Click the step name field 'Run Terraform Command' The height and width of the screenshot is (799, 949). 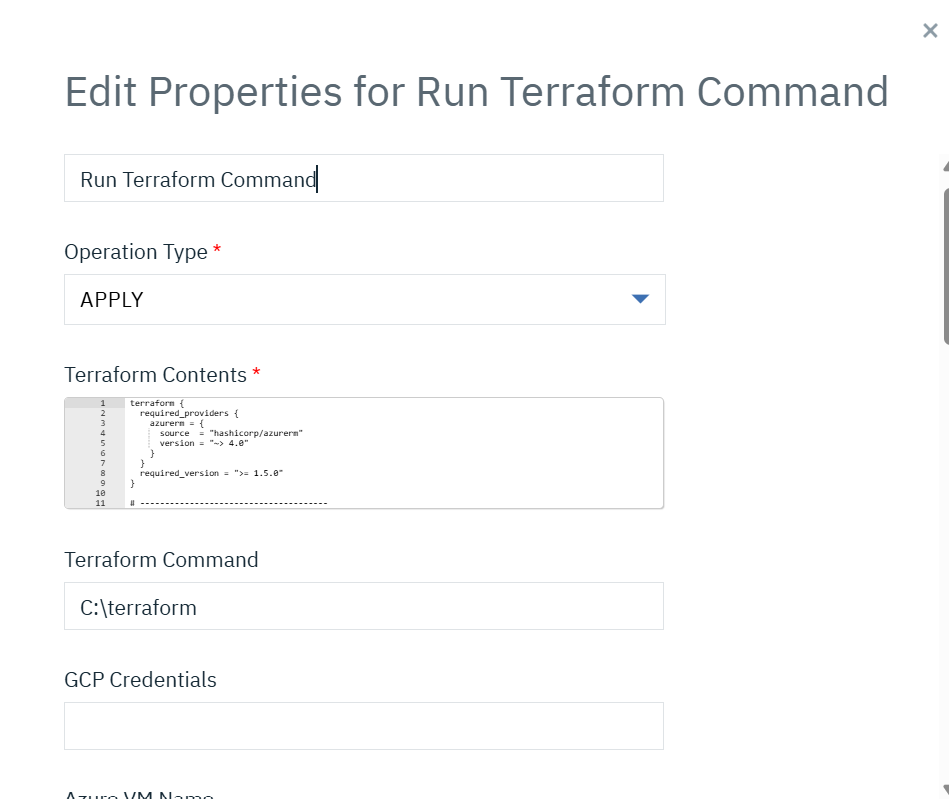[363, 179]
